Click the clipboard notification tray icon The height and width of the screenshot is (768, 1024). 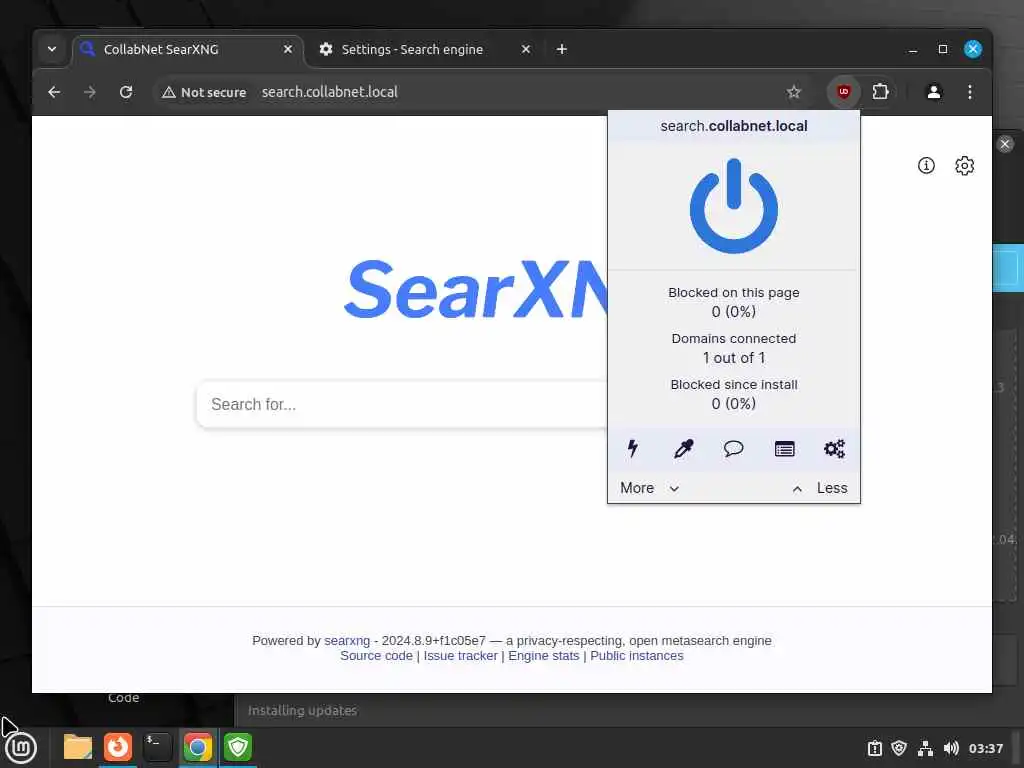pyautogui.click(x=874, y=748)
